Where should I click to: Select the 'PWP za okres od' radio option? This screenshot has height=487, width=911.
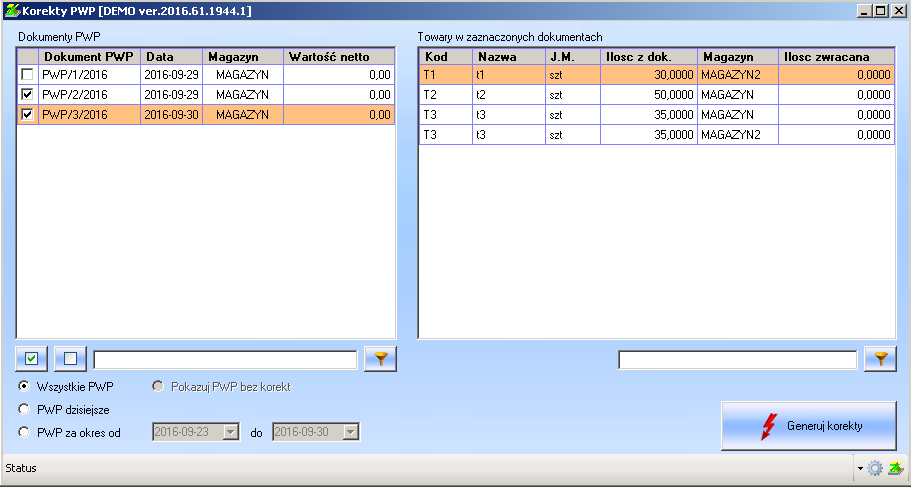[24, 432]
